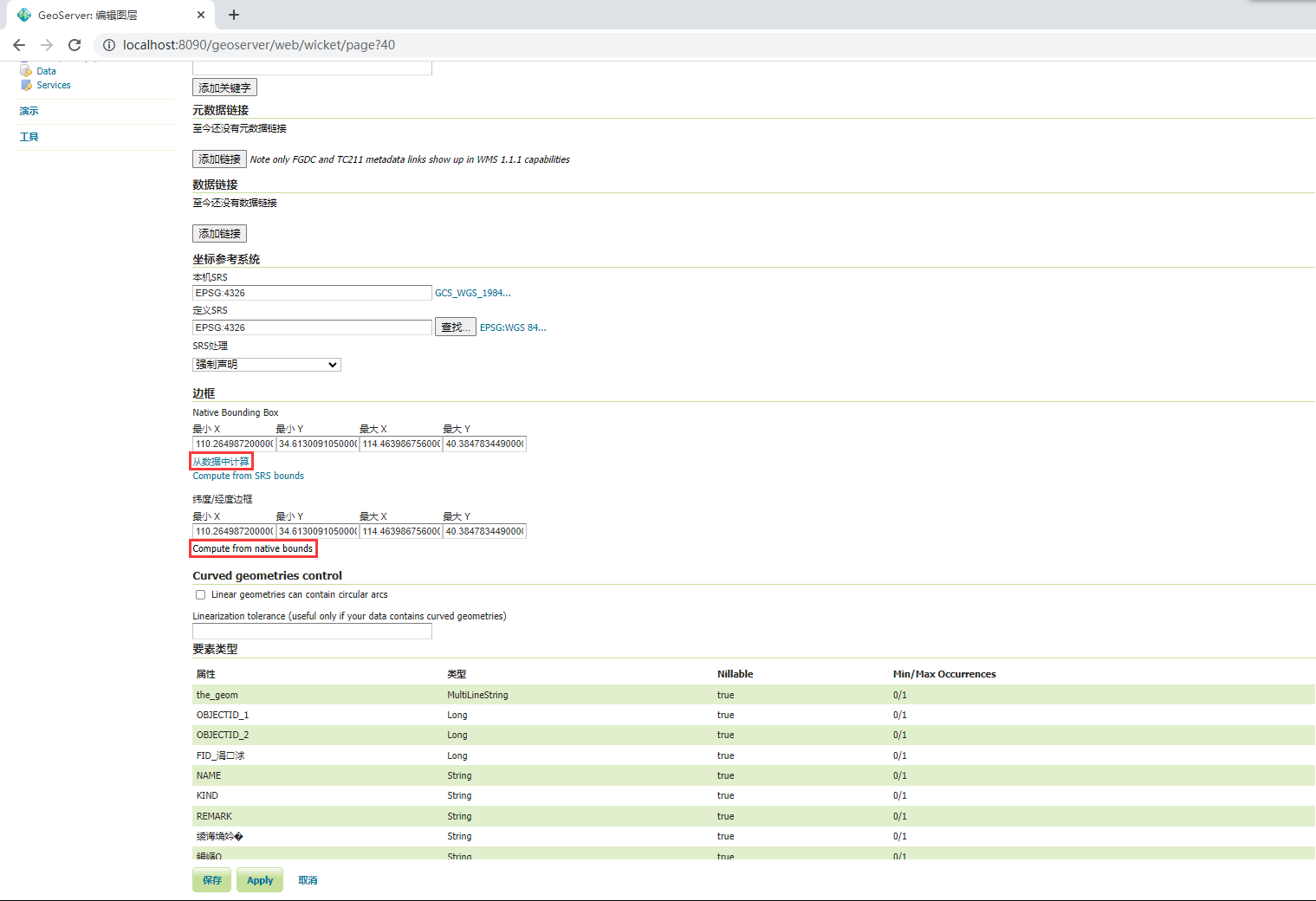Switch to the GeoServer 编辑图层 browser tab

(x=104, y=15)
